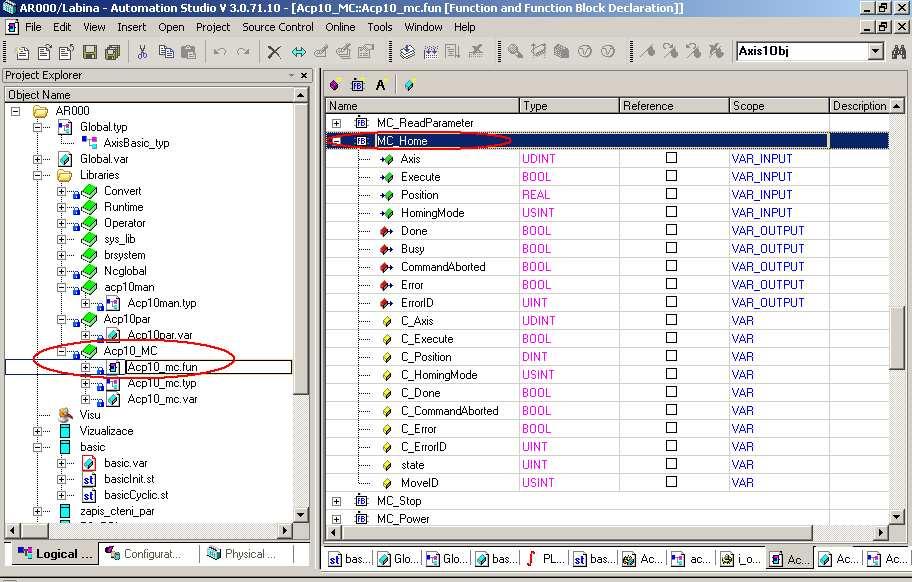
Task: Click the Libraries folder icon
Action: 65,175
